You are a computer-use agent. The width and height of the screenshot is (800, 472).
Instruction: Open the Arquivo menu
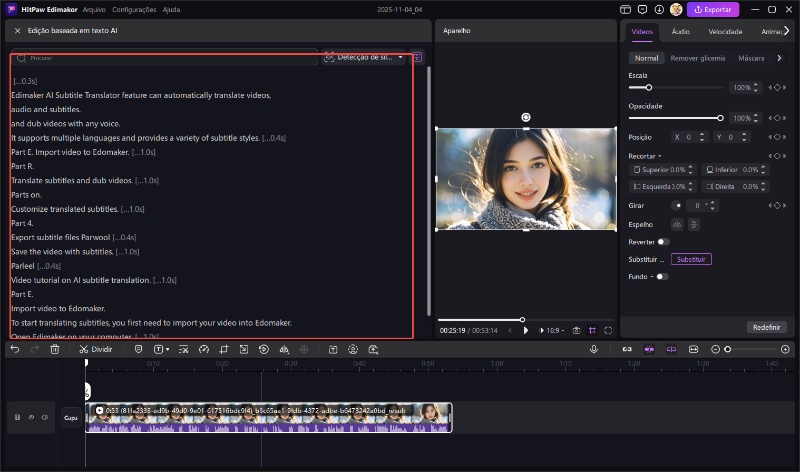click(x=94, y=9)
